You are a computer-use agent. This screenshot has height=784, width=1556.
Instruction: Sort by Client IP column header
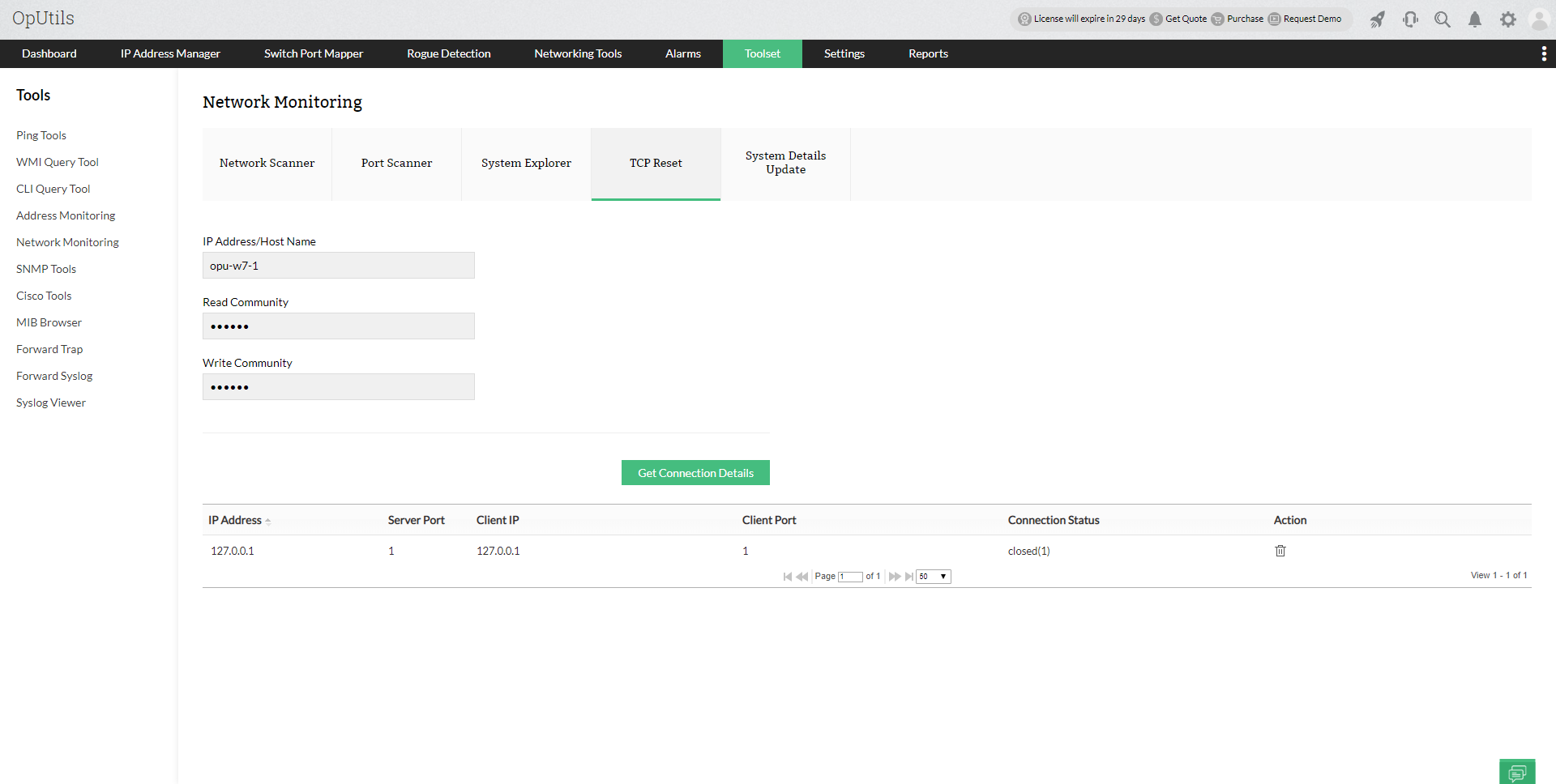(498, 520)
